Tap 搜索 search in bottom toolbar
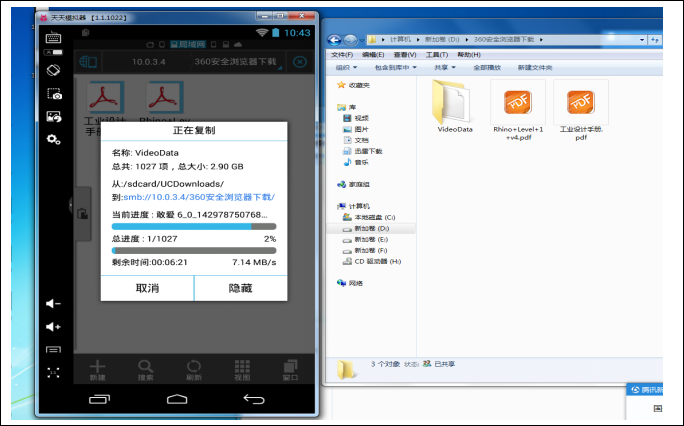Viewport: 684px width, 426px height. 145,370
